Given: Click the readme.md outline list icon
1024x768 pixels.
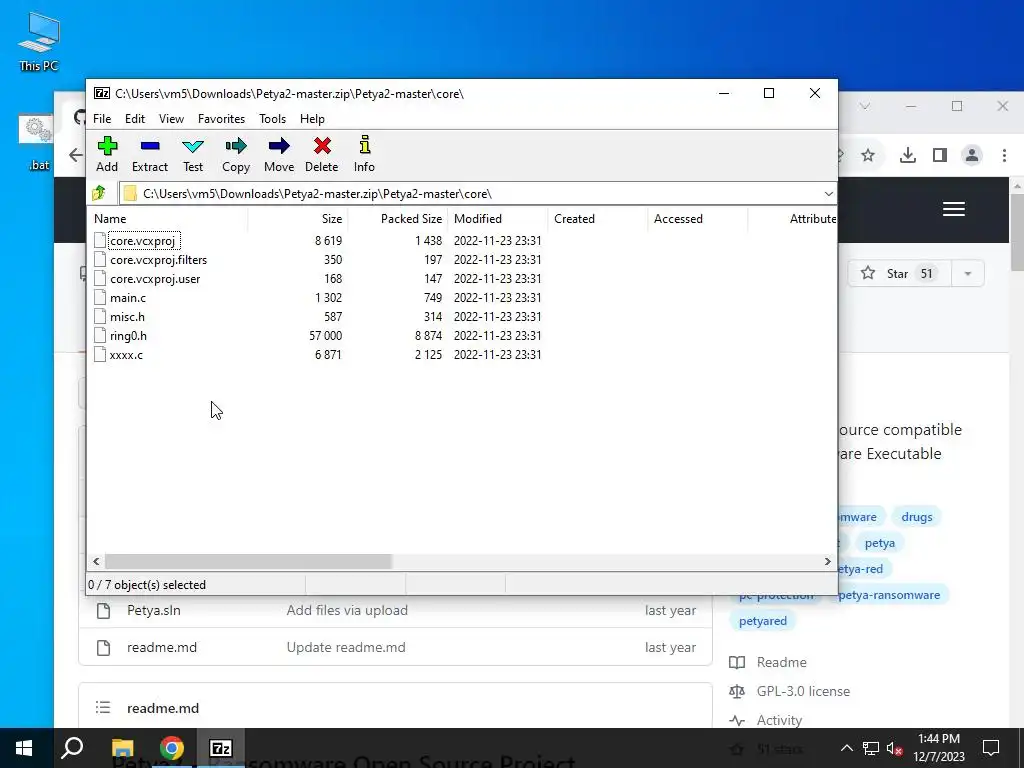Looking at the screenshot, I should point(103,707).
